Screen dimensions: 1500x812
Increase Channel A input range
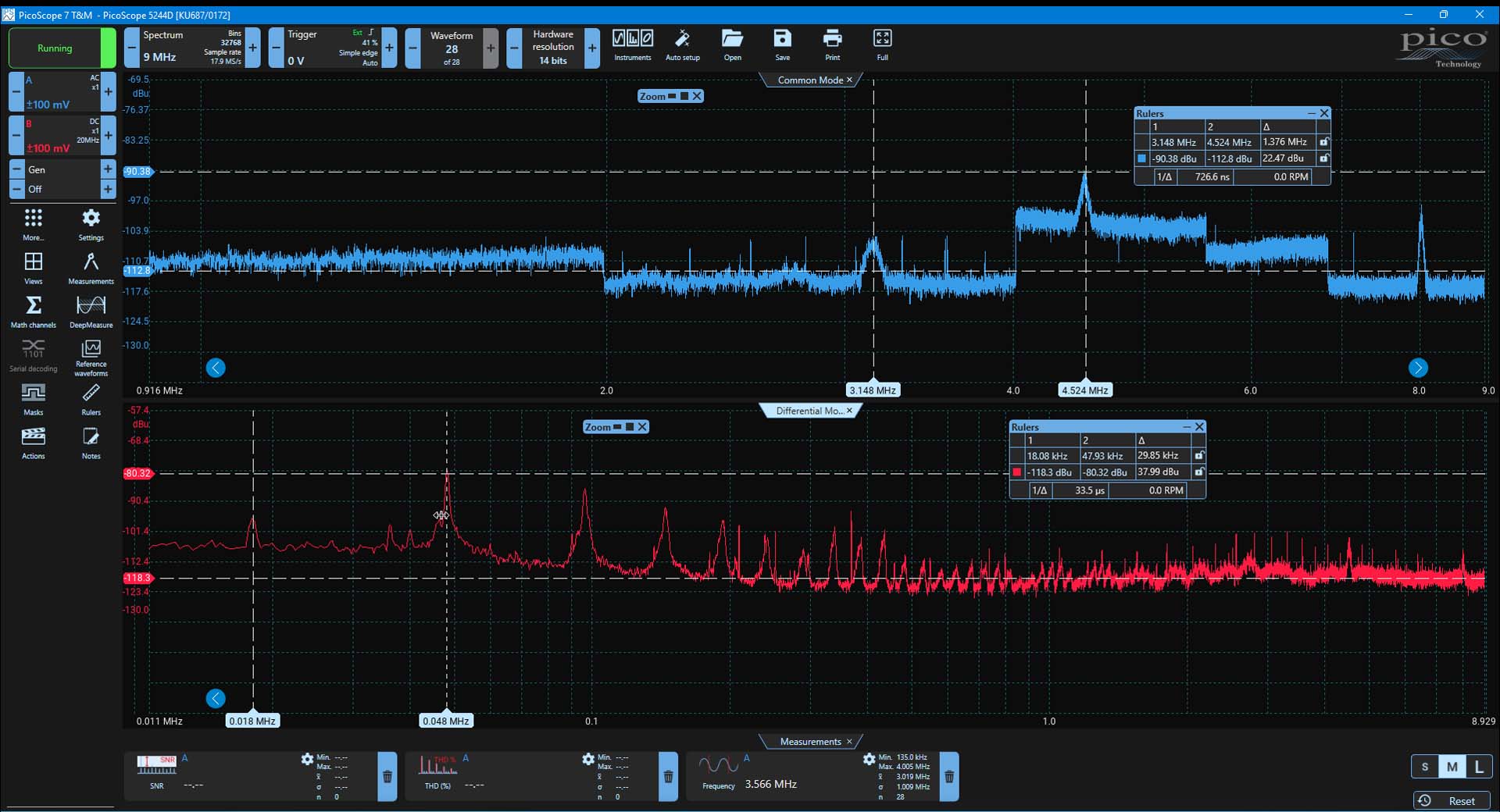(x=109, y=92)
